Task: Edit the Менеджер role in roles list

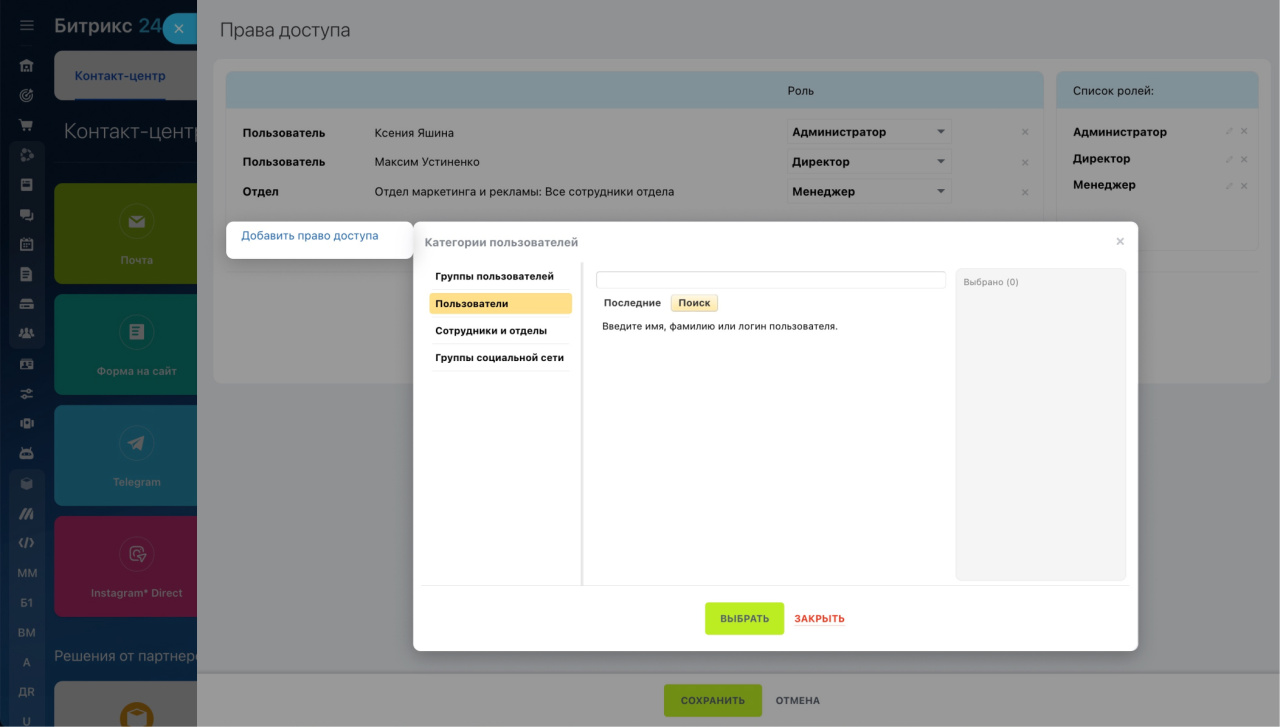Action: click(1230, 185)
